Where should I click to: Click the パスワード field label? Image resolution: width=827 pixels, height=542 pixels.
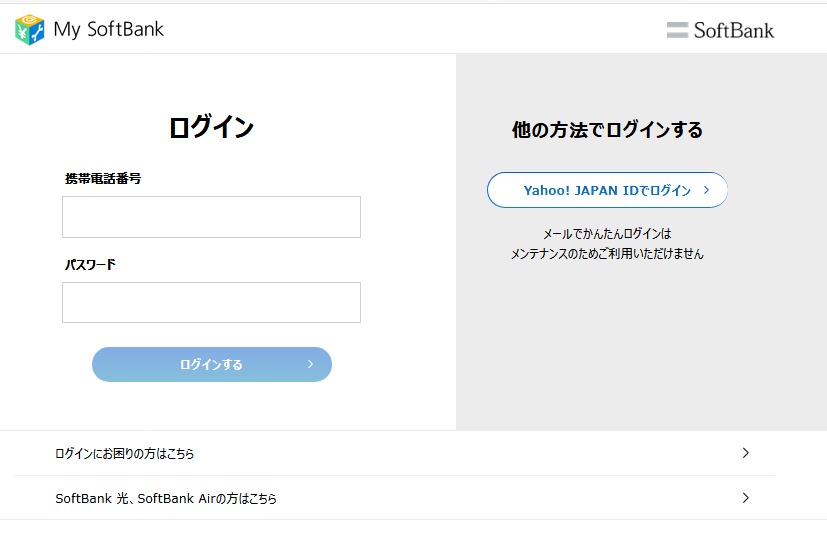91,265
